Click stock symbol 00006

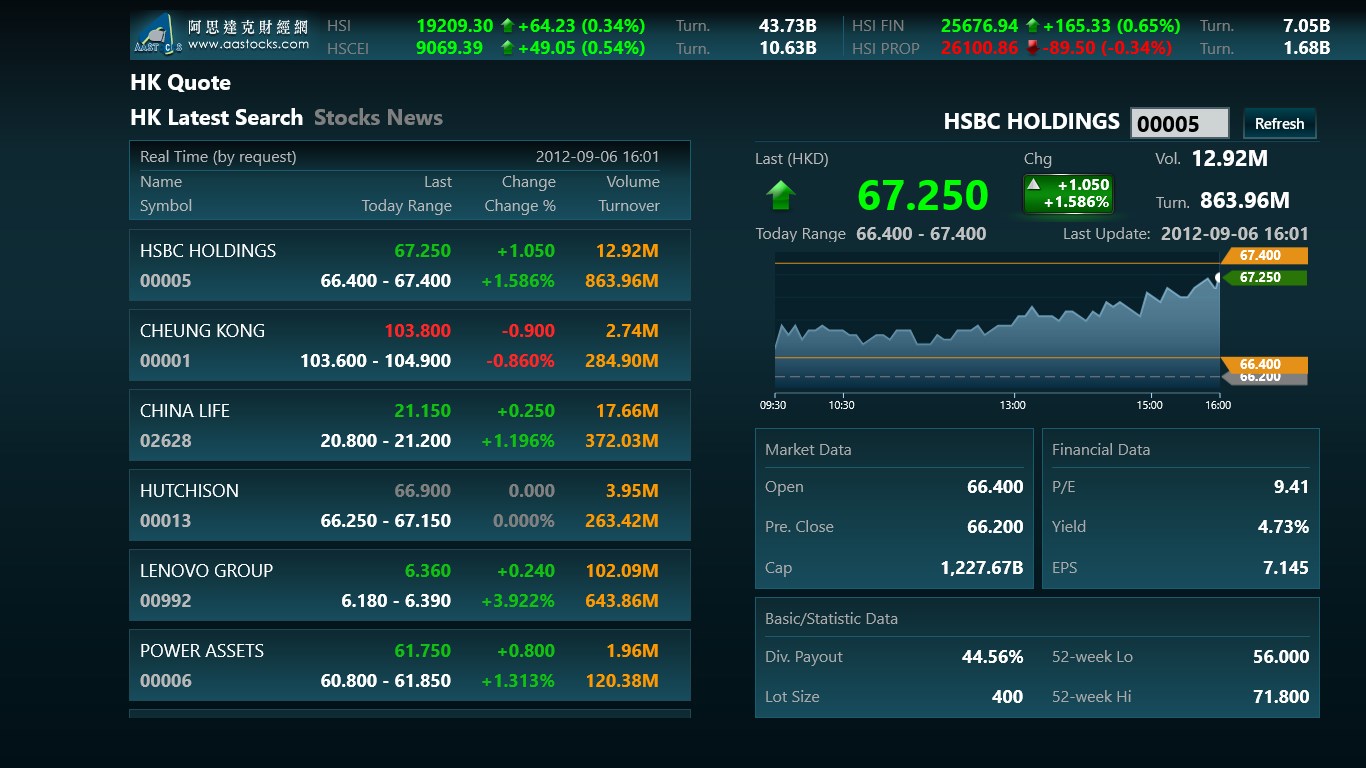tap(165, 681)
